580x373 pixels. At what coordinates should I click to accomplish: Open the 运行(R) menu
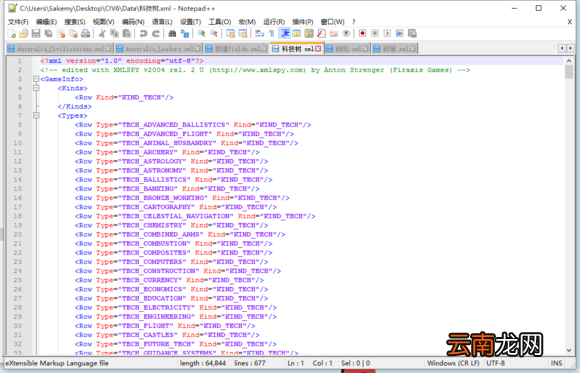click(274, 22)
